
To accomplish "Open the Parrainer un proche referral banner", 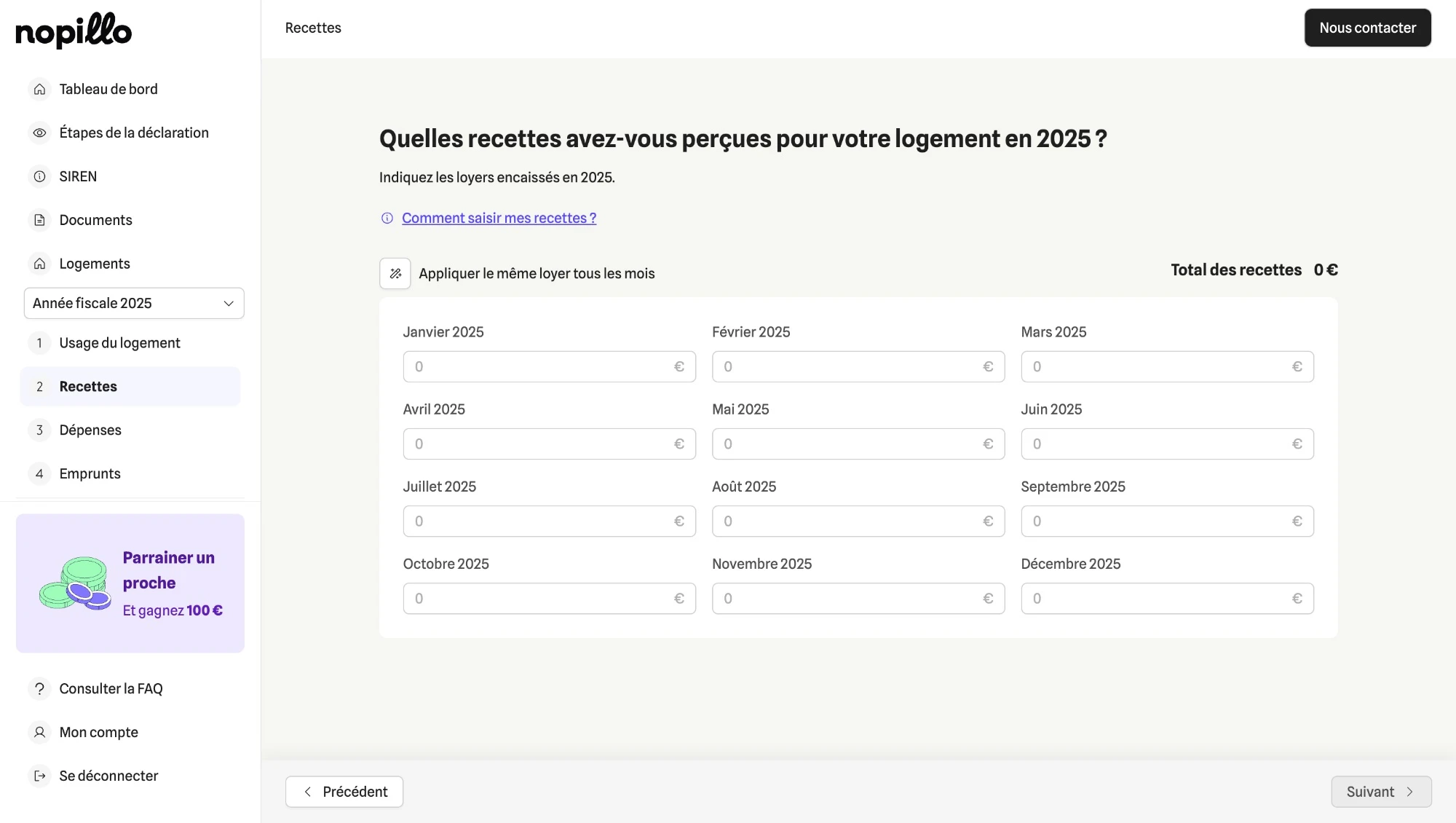I will pos(130,583).
